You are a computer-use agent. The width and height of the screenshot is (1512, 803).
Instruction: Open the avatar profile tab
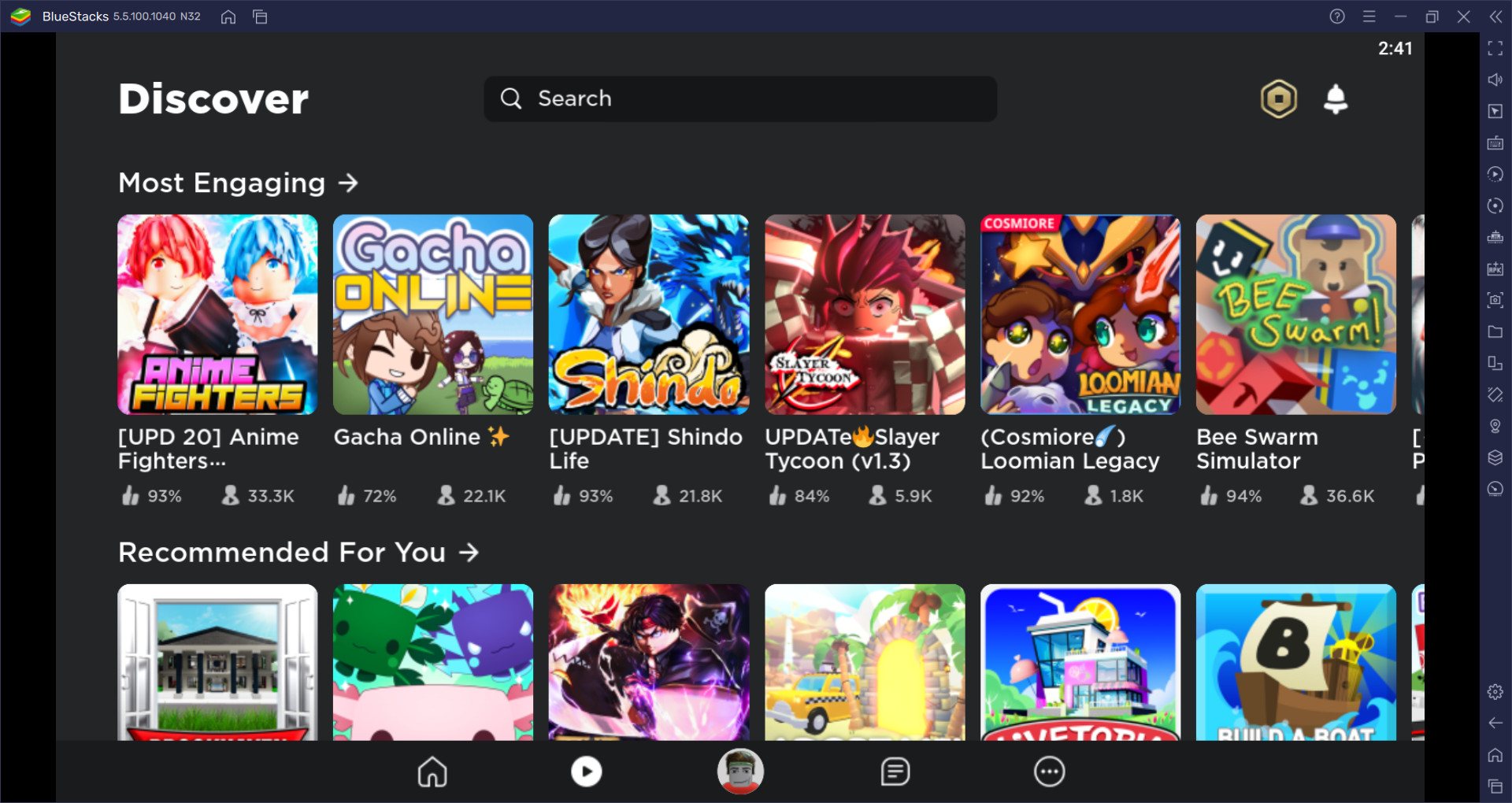click(x=740, y=771)
